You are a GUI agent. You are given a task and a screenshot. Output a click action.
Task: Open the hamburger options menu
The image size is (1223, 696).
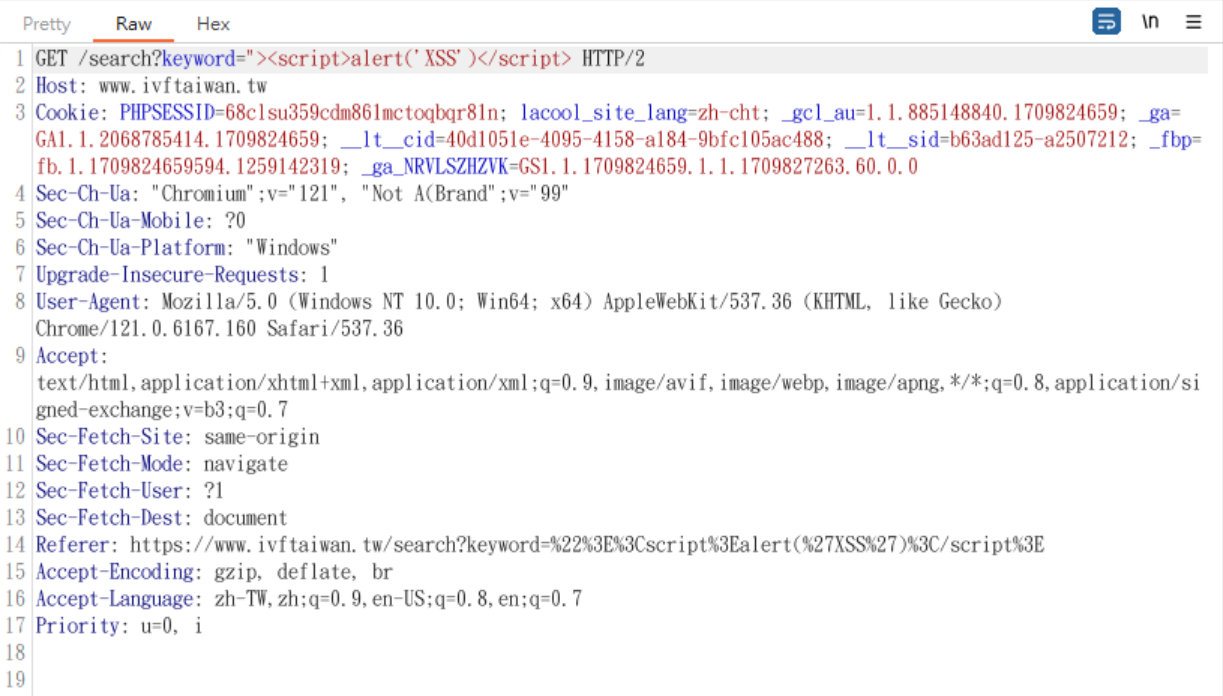(1194, 22)
